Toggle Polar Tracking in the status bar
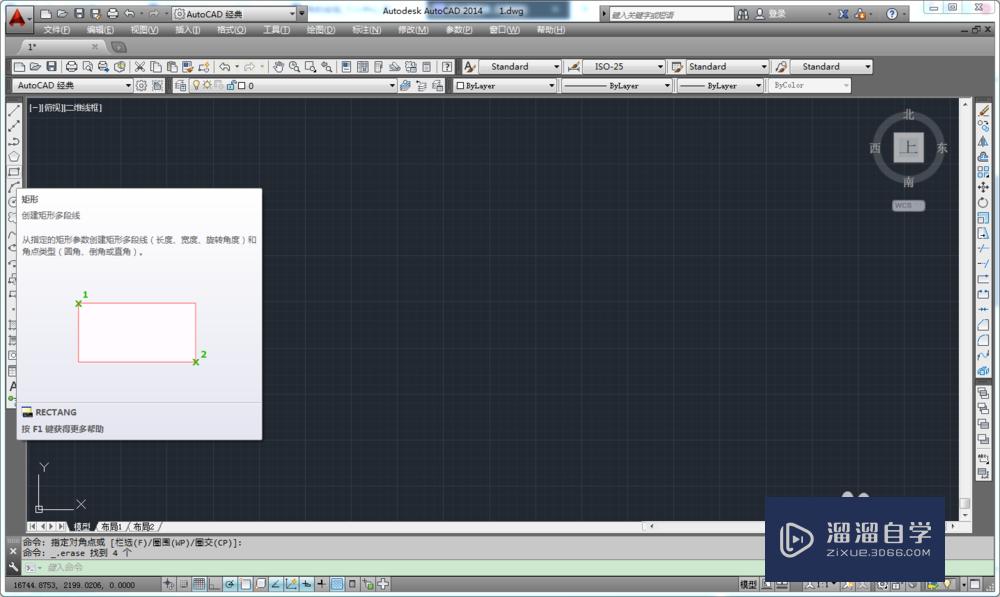 [230, 584]
